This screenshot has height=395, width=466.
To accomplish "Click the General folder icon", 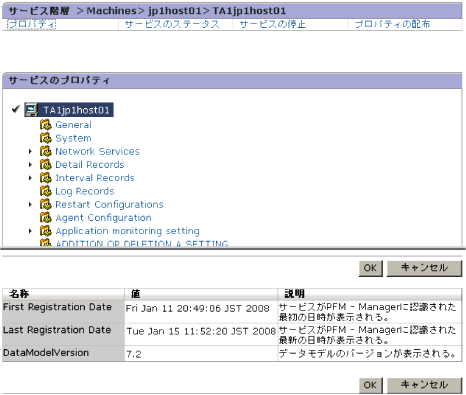I will (x=46, y=125).
